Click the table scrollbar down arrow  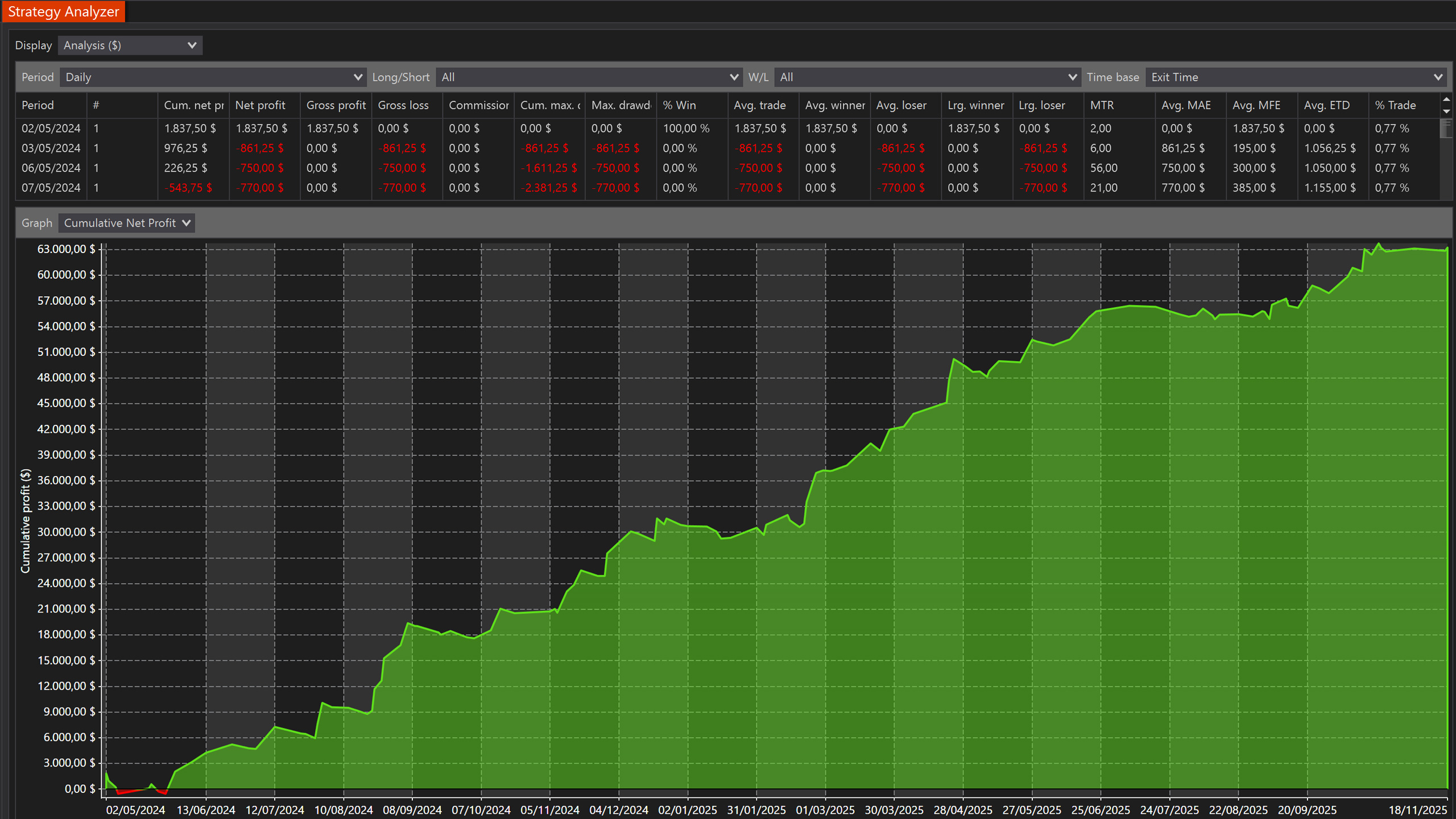click(1446, 111)
